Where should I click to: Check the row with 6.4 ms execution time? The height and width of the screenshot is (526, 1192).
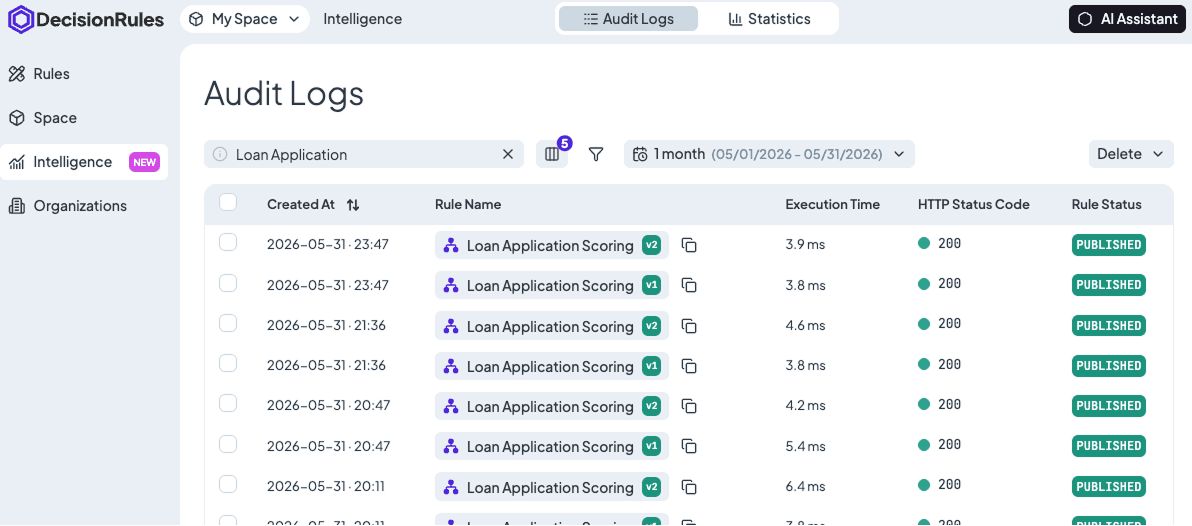tap(228, 483)
